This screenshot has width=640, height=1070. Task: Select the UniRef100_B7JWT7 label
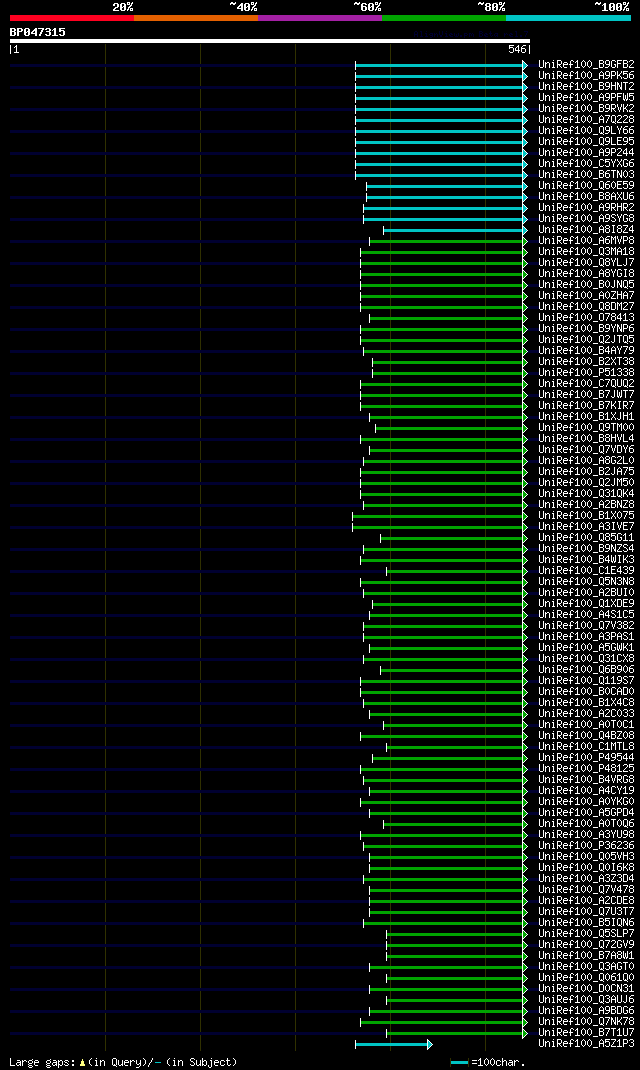(586, 394)
